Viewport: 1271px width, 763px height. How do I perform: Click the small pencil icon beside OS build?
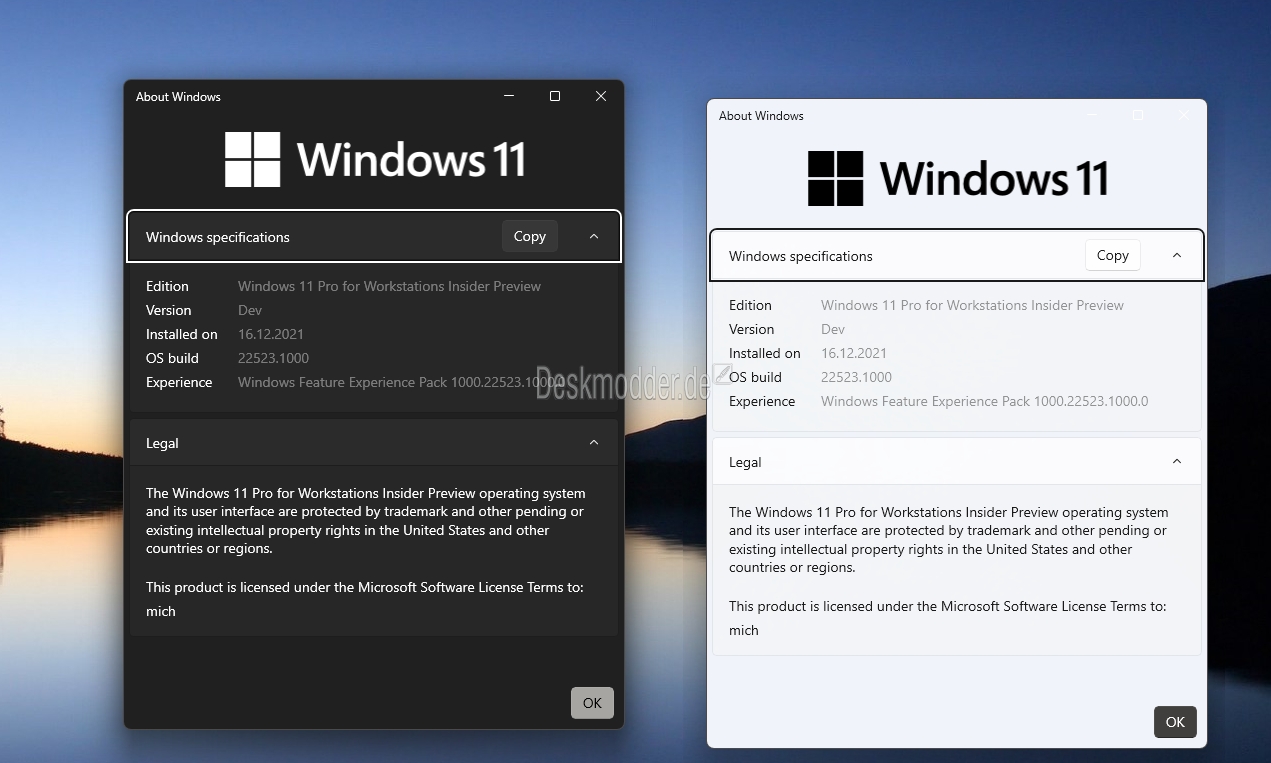coord(722,374)
